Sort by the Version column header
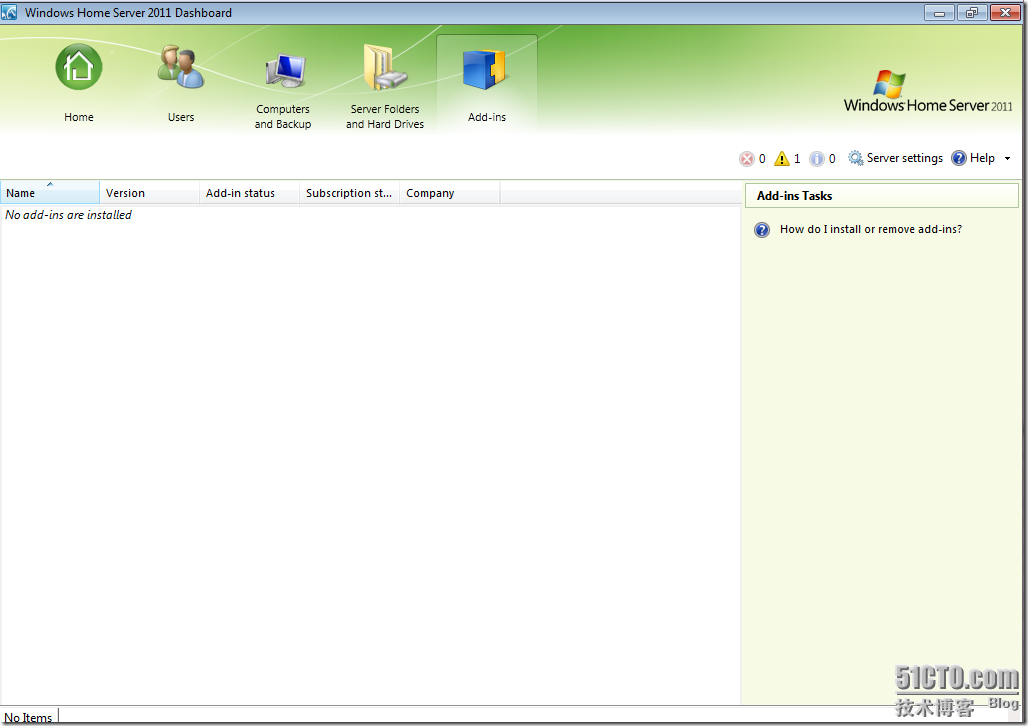 [149, 193]
